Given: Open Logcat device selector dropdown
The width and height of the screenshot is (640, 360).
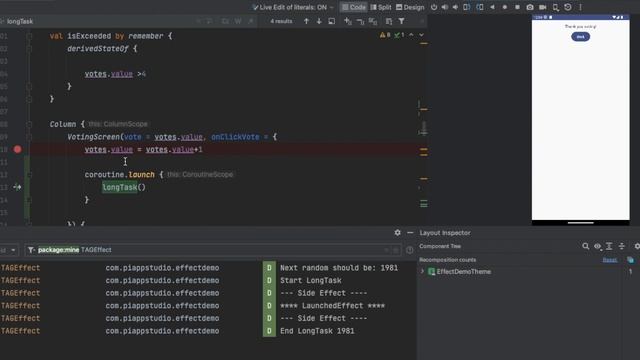Looking at the screenshot, I should tap(9, 250).
